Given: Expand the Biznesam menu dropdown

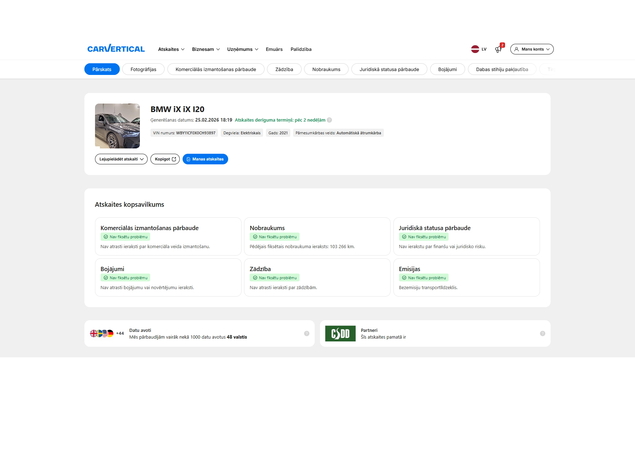Looking at the screenshot, I should tap(206, 49).
